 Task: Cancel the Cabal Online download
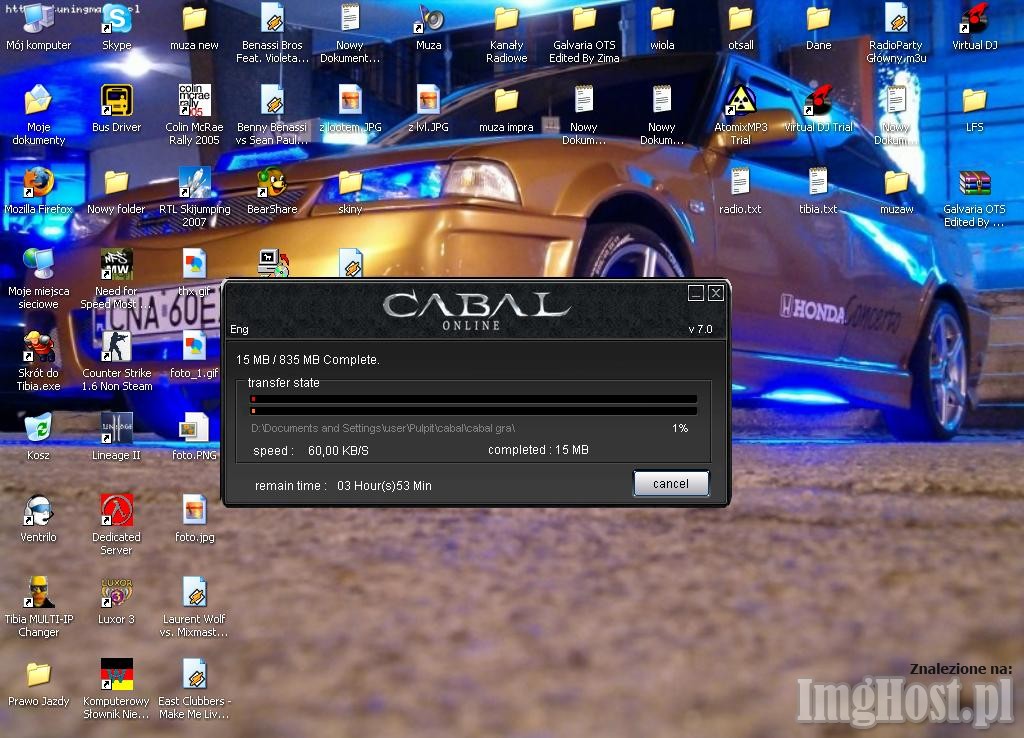pos(671,484)
